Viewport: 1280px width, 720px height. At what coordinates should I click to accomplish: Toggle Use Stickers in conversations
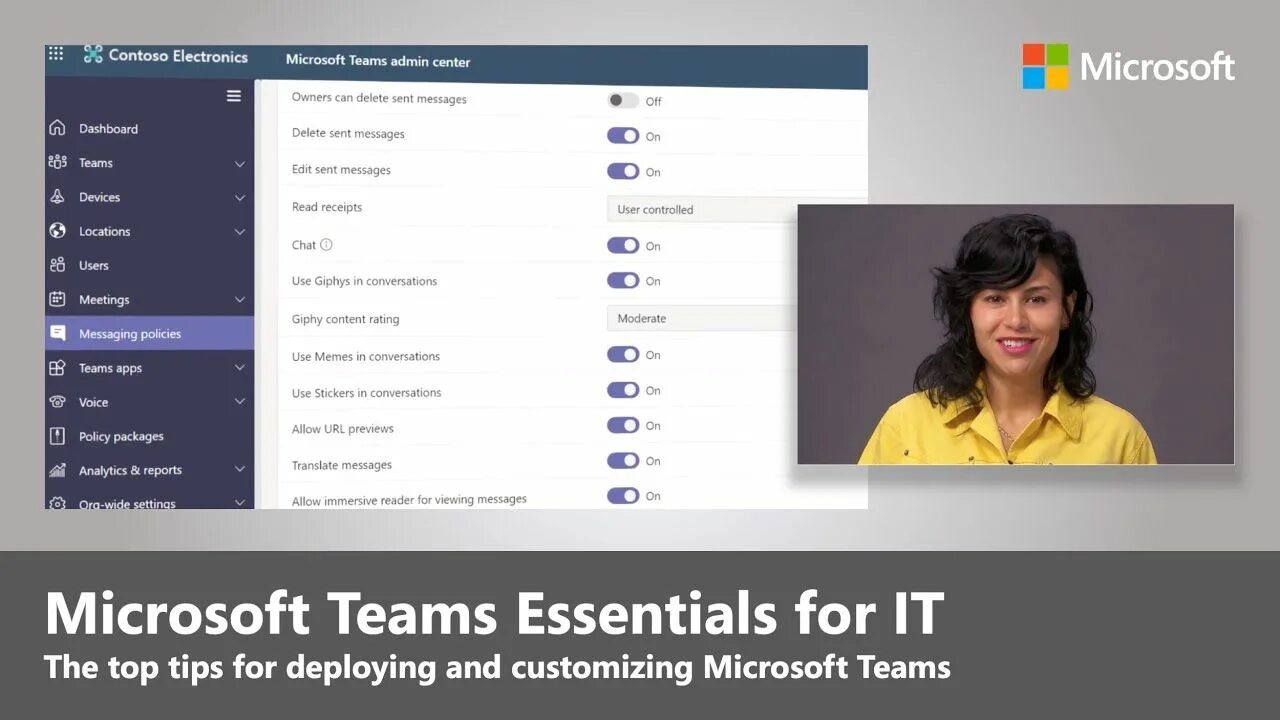[x=623, y=390]
